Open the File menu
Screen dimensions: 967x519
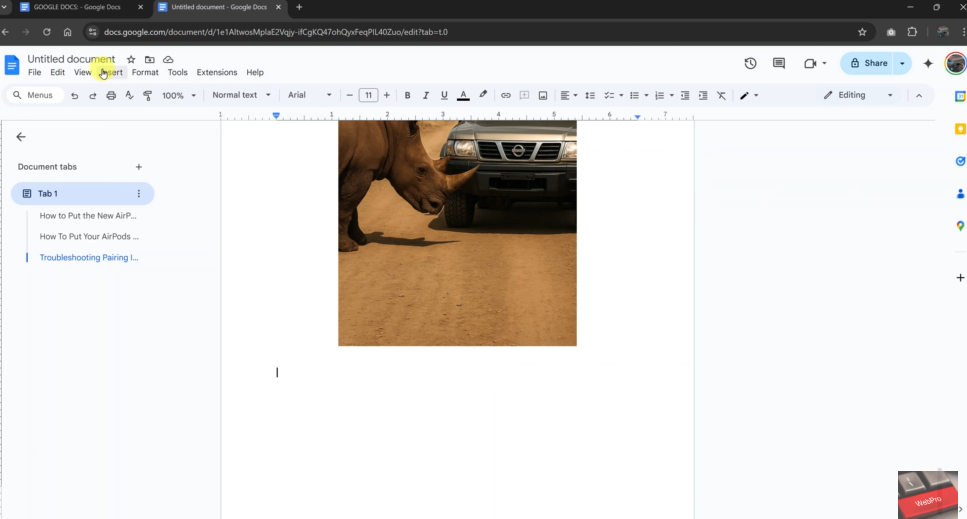click(x=35, y=72)
